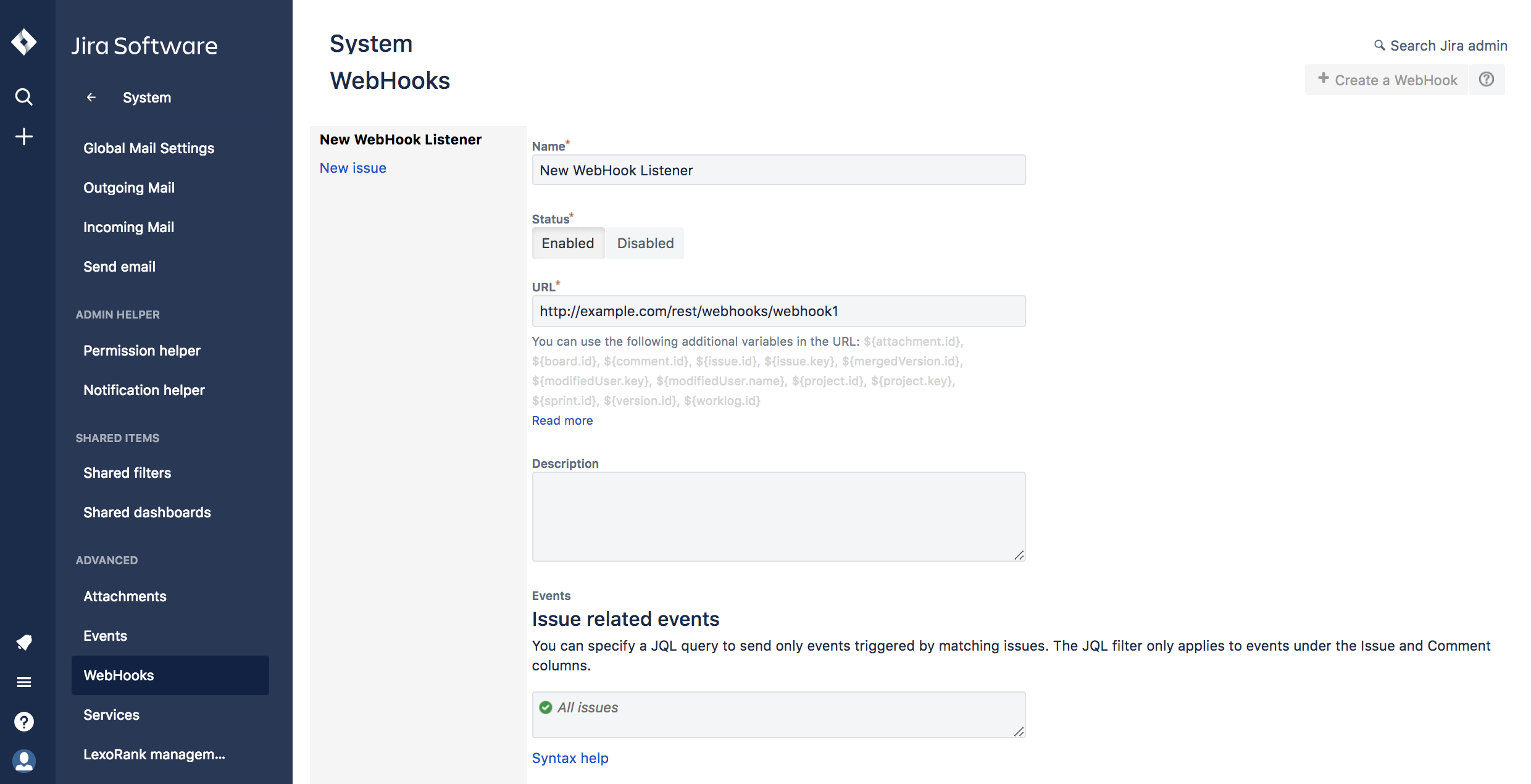Click the Jira Software logo icon

[24, 42]
